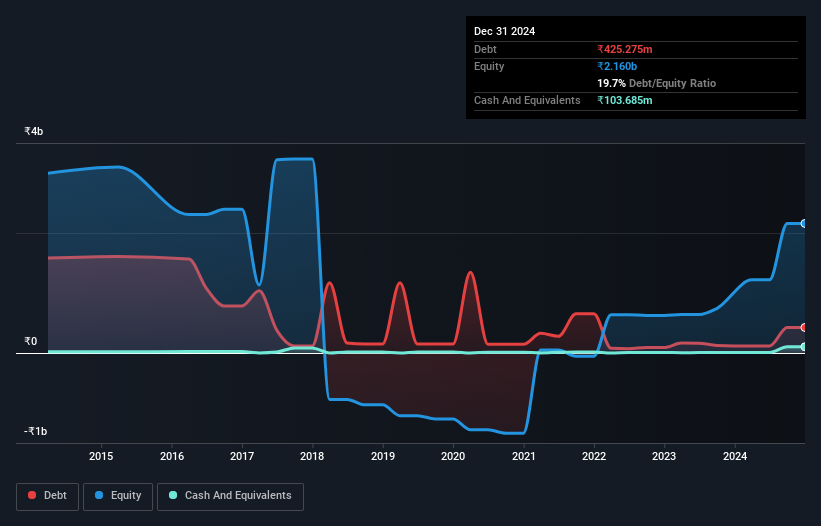Click the 19.7% Debt/Equity Ratio text
This screenshot has height=526, width=821.
tap(656, 83)
